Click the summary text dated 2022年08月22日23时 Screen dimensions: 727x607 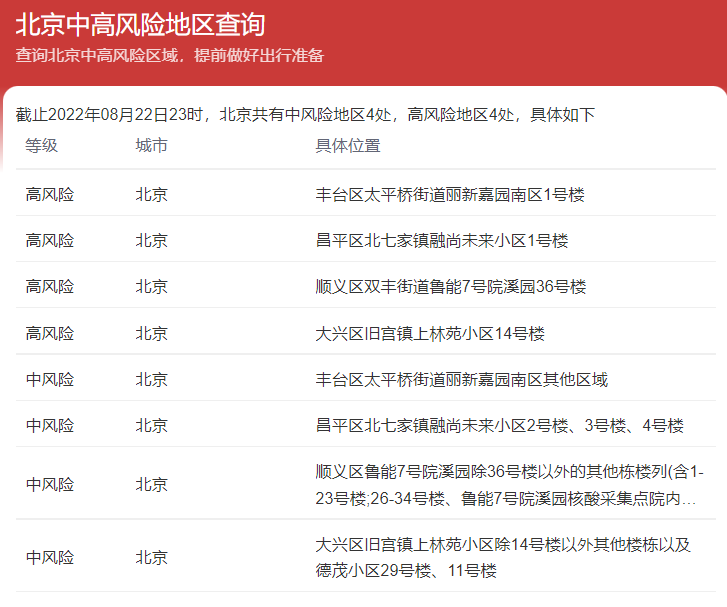[x=305, y=114]
